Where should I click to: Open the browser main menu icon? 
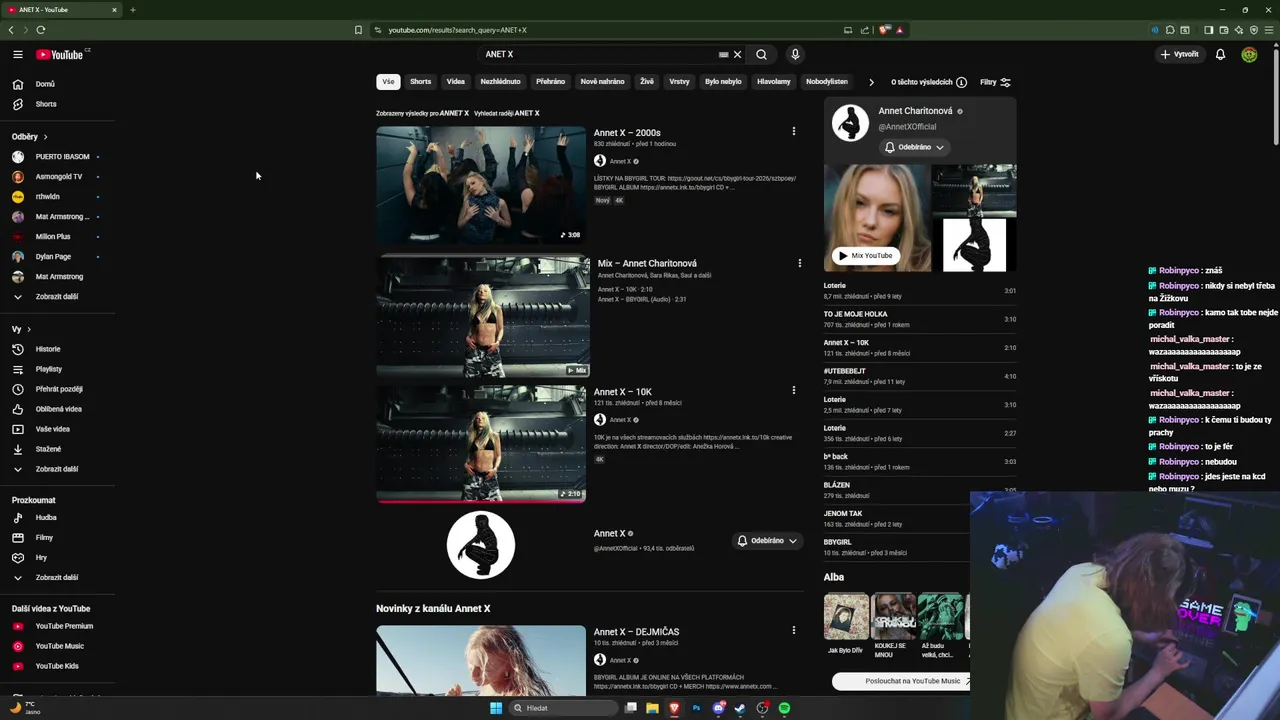(x=1268, y=30)
